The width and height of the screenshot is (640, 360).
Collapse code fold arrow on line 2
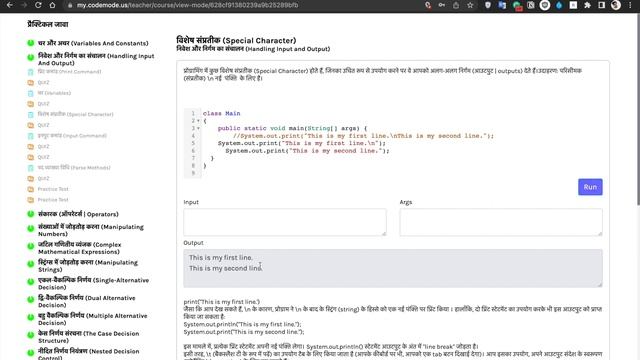(x=198, y=121)
